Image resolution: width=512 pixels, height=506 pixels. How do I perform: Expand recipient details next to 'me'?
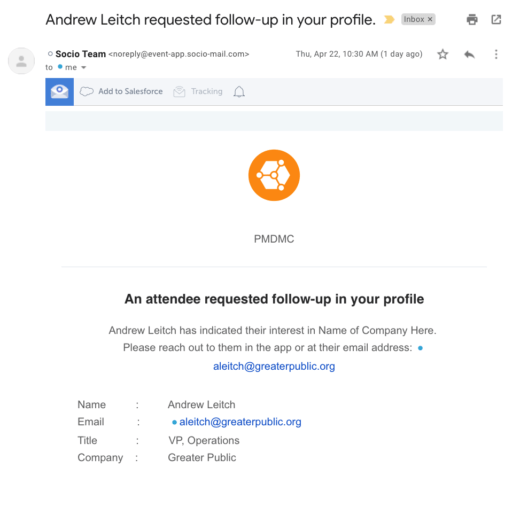click(x=84, y=68)
